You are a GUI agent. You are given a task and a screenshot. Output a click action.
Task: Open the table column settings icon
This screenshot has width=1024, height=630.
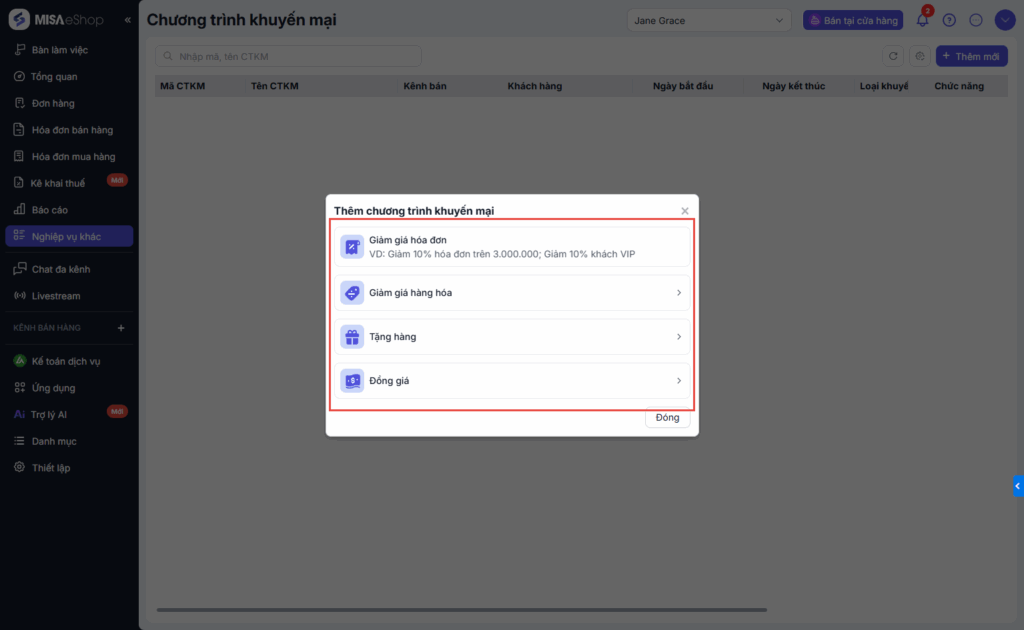(x=920, y=56)
